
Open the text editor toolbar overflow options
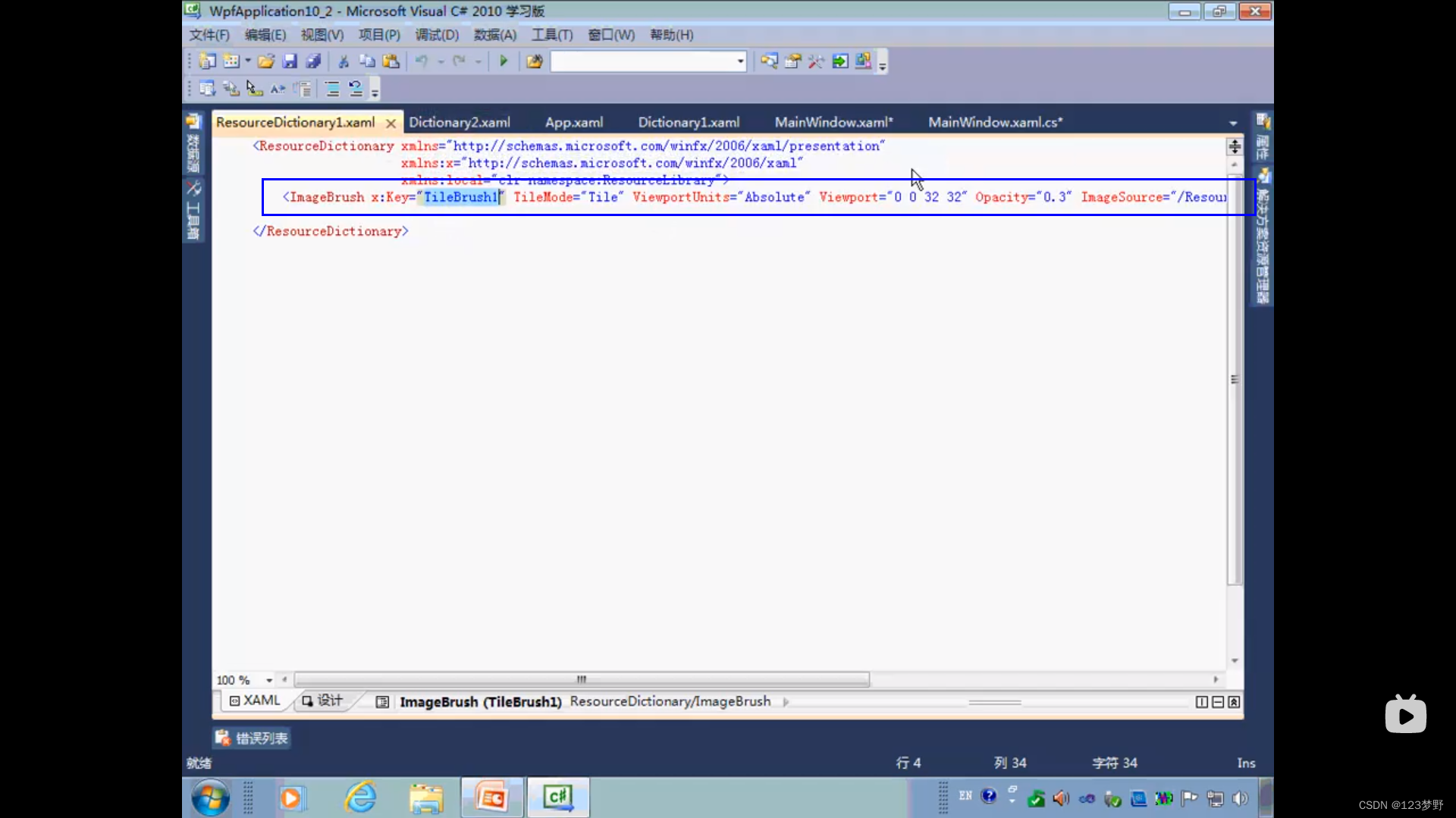pyautogui.click(x=375, y=90)
